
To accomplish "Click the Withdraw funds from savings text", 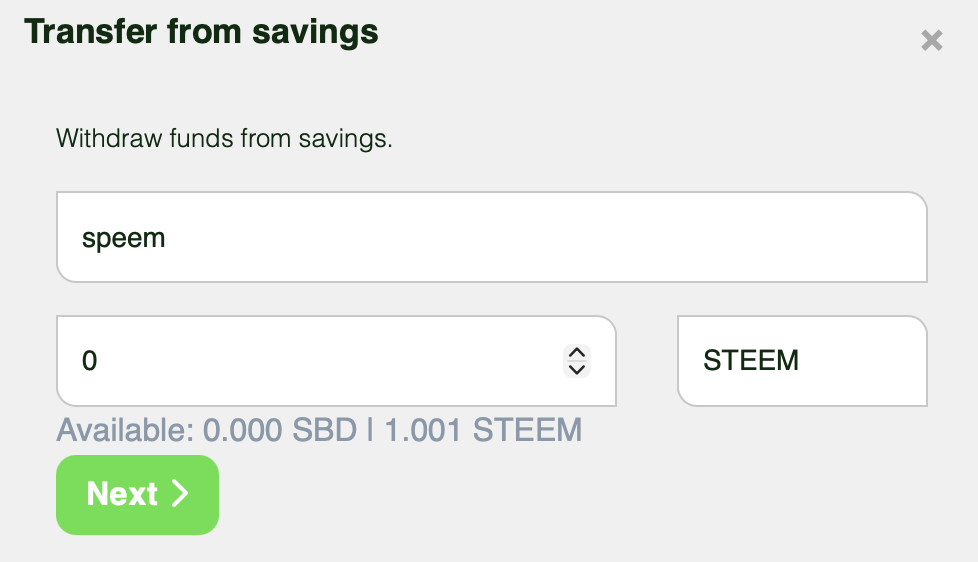I will pos(224,138).
